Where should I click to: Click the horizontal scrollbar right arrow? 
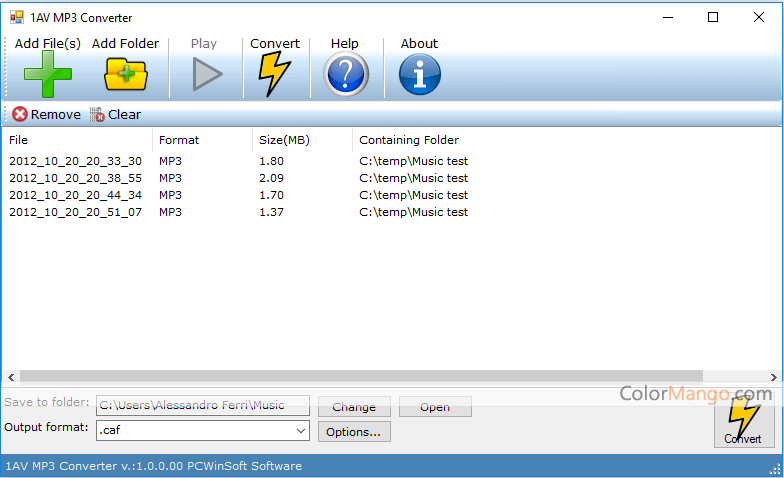tap(774, 377)
